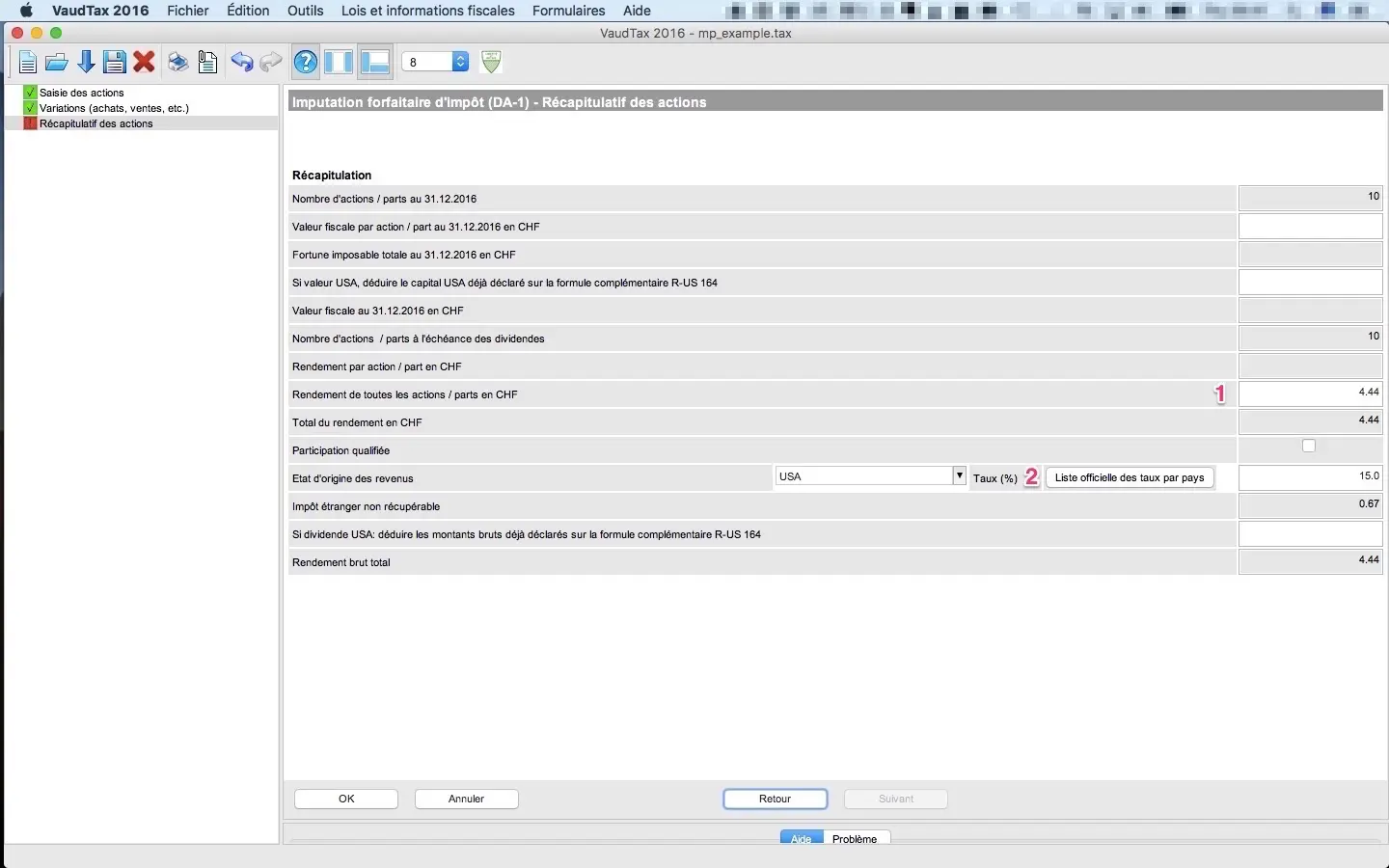Open the Aide menu
Screen dimensions: 1389x868
(637, 11)
